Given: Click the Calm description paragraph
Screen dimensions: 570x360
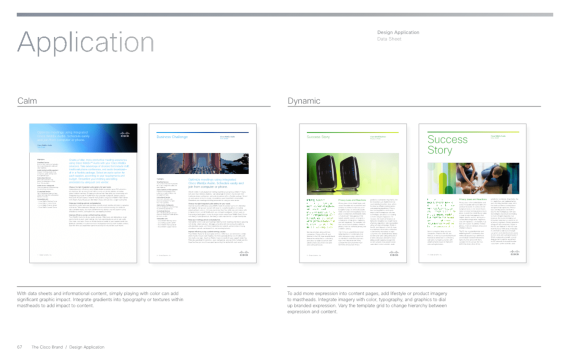Looking at the screenshot, I should pyautogui.click(x=100, y=299).
